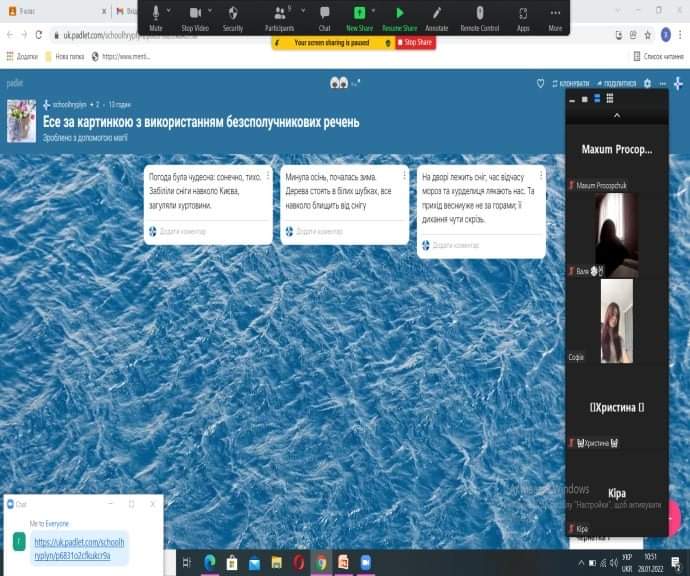Open Participants panel in Zoom

279,18
